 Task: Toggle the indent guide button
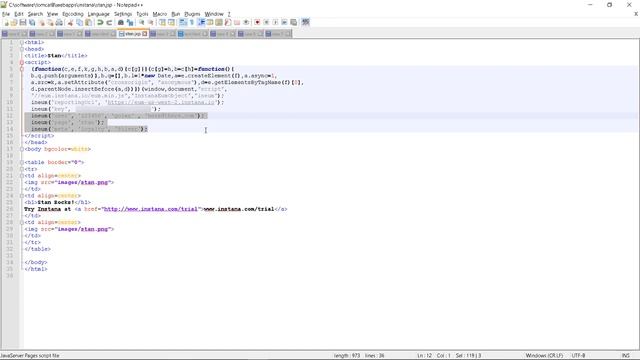tap(201, 22)
